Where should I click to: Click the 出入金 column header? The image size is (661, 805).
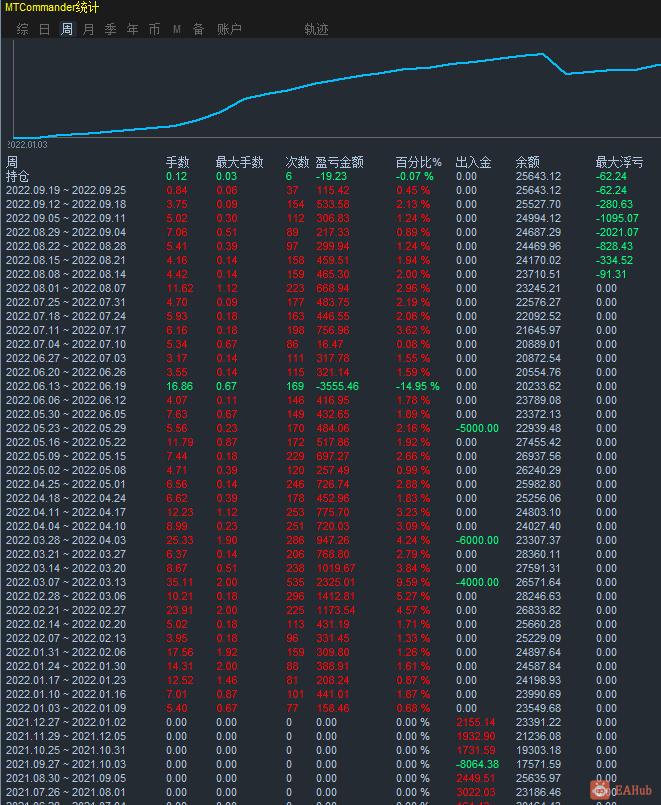[473, 162]
